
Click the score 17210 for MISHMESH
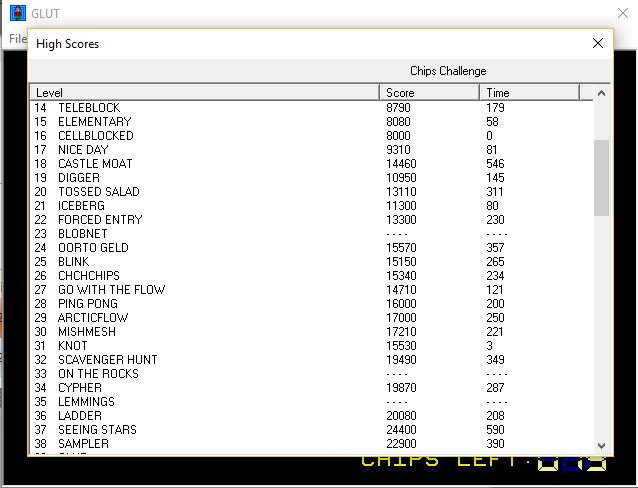[402, 332]
